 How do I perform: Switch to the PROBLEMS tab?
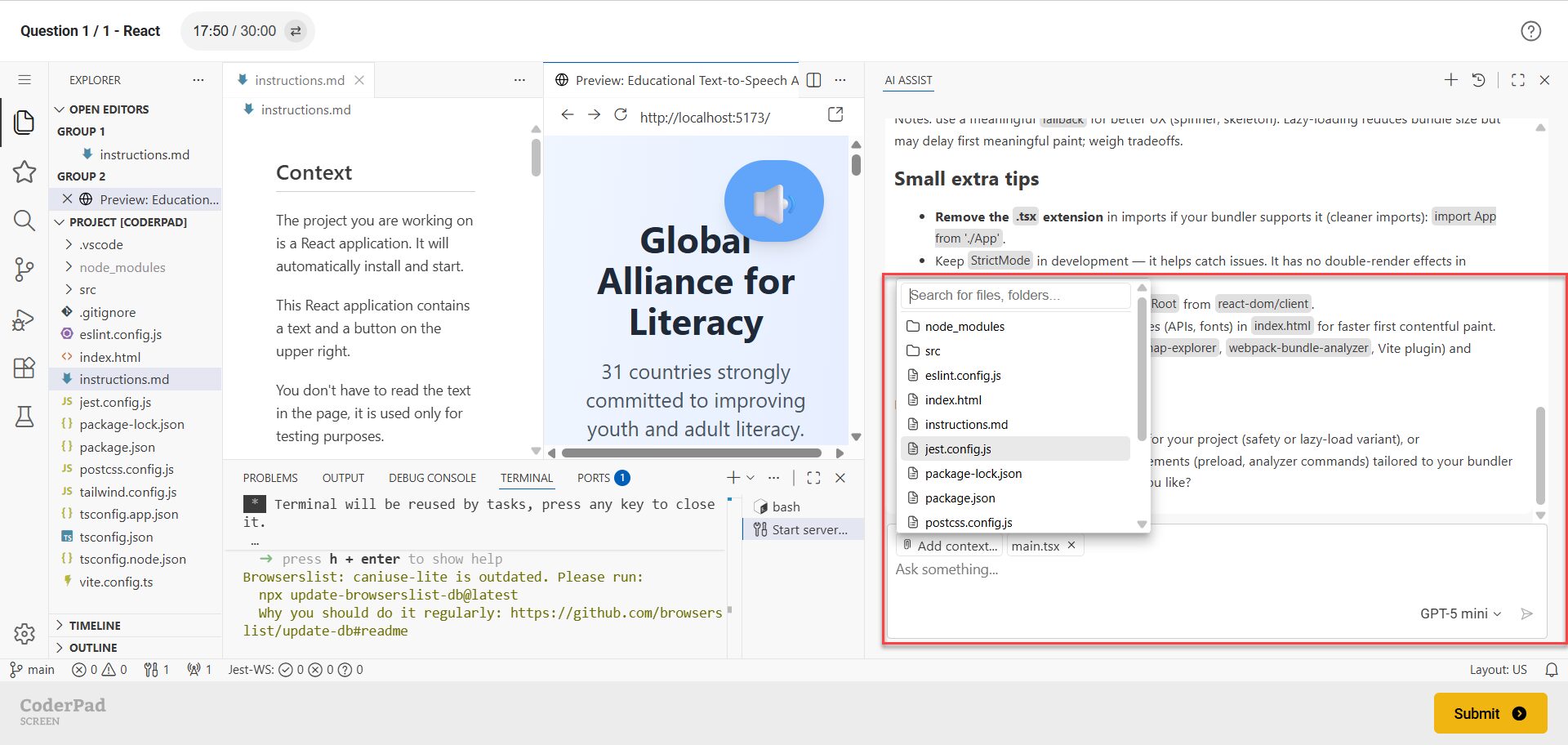coord(269,478)
